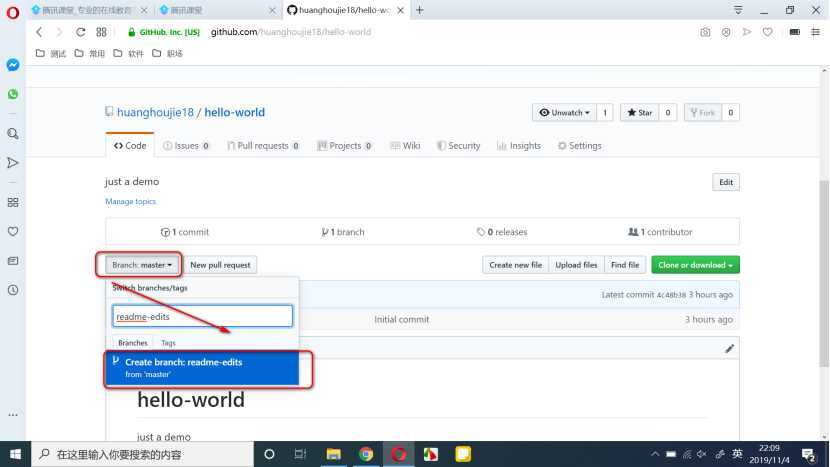830x467 pixels.
Task: Click Find file button
Action: pos(625,265)
